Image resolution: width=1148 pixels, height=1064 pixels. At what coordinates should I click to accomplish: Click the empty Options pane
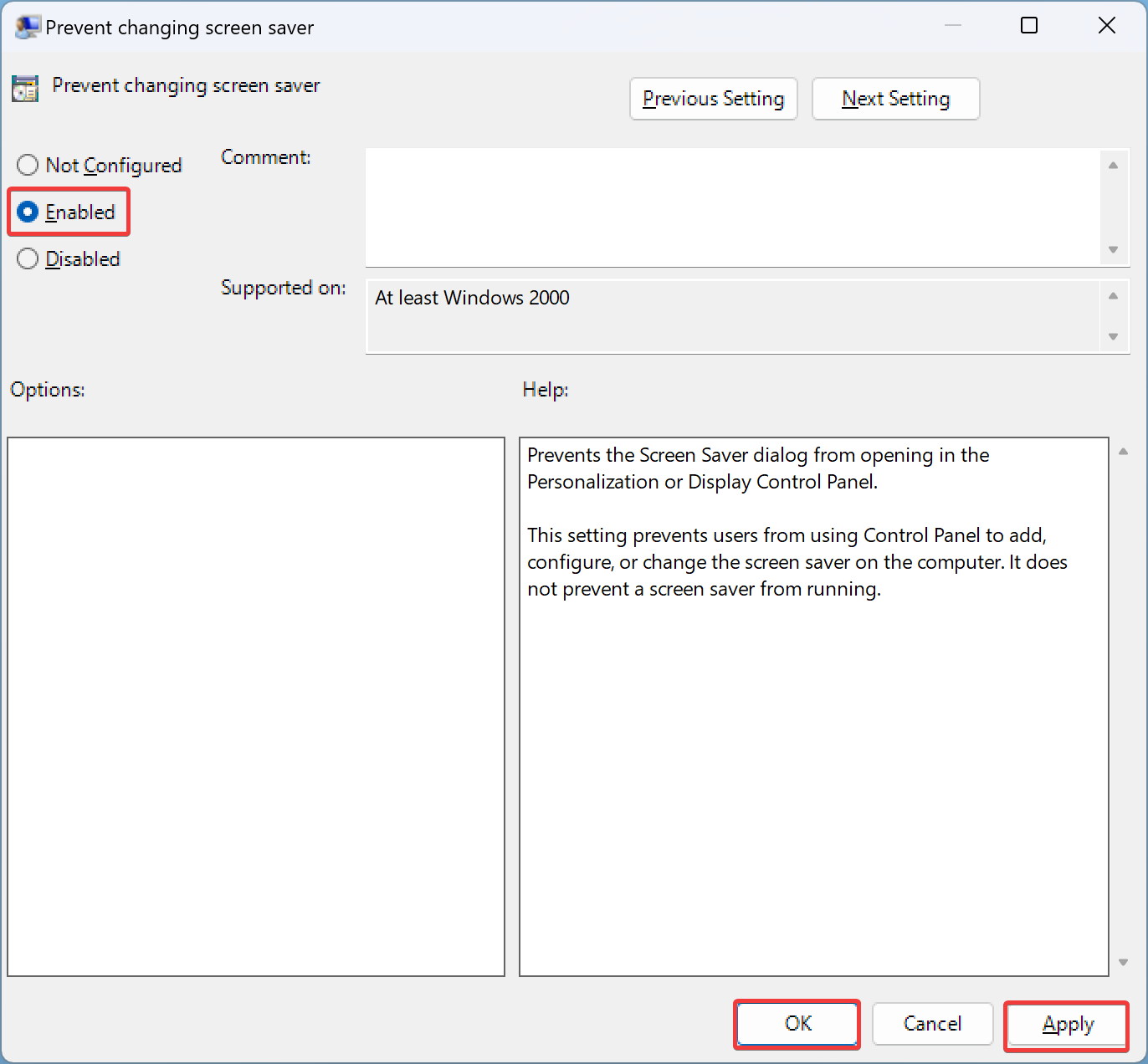(256, 707)
